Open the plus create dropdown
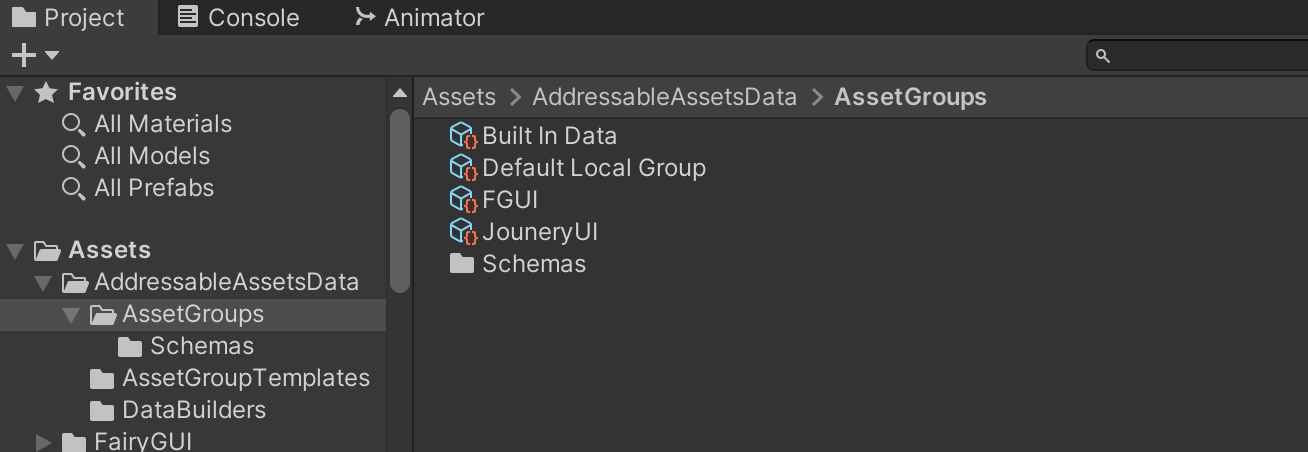Viewport: 1308px width, 452px height. click(x=35, y=55)
